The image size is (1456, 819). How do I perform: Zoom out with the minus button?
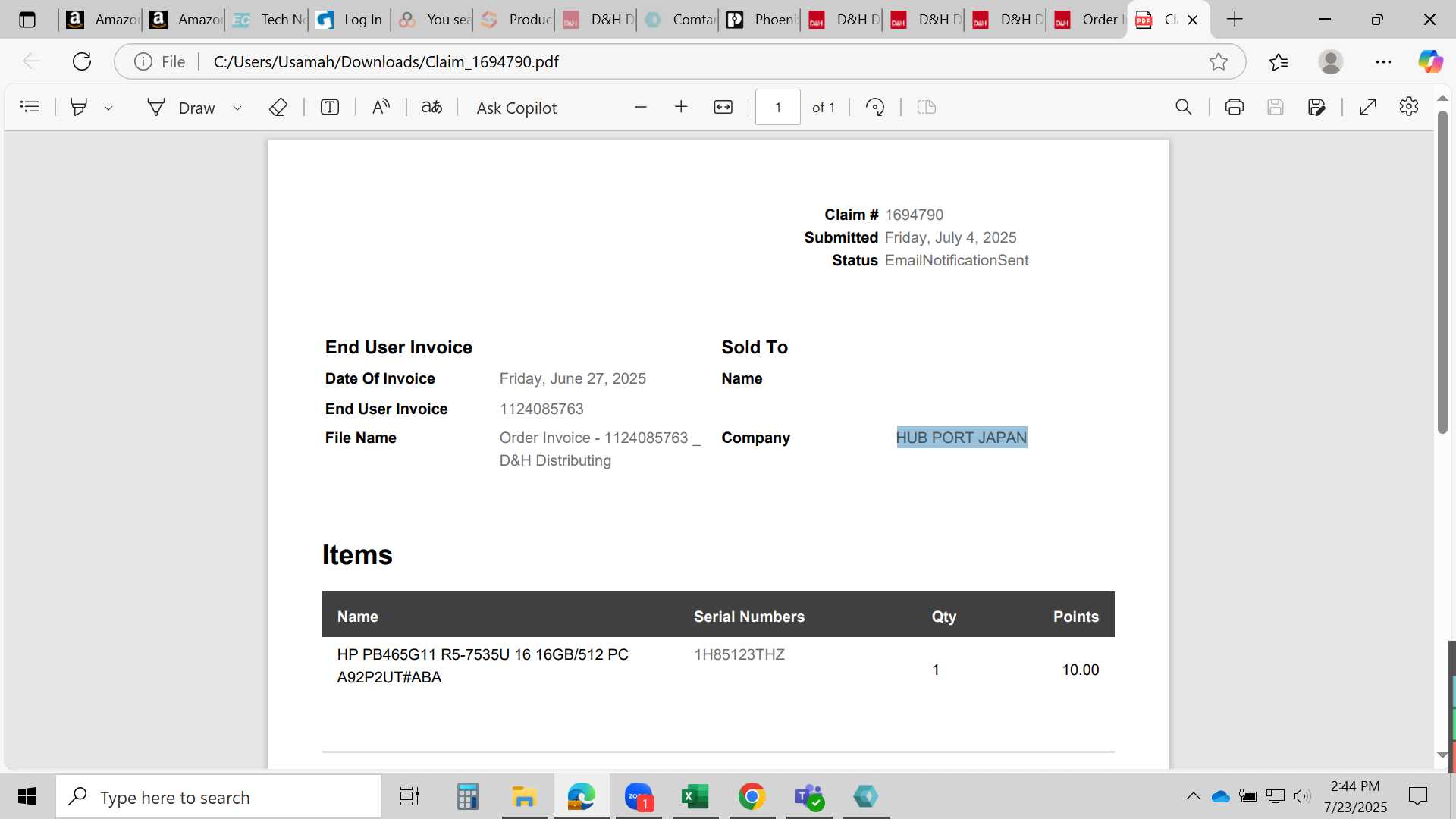[x=641, y=107]
